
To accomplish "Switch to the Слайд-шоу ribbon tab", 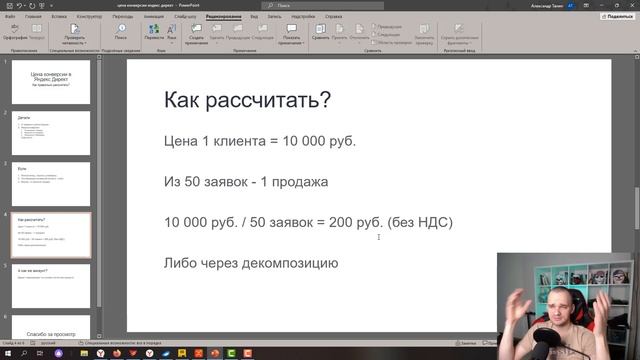I will (x=185, y=17).
